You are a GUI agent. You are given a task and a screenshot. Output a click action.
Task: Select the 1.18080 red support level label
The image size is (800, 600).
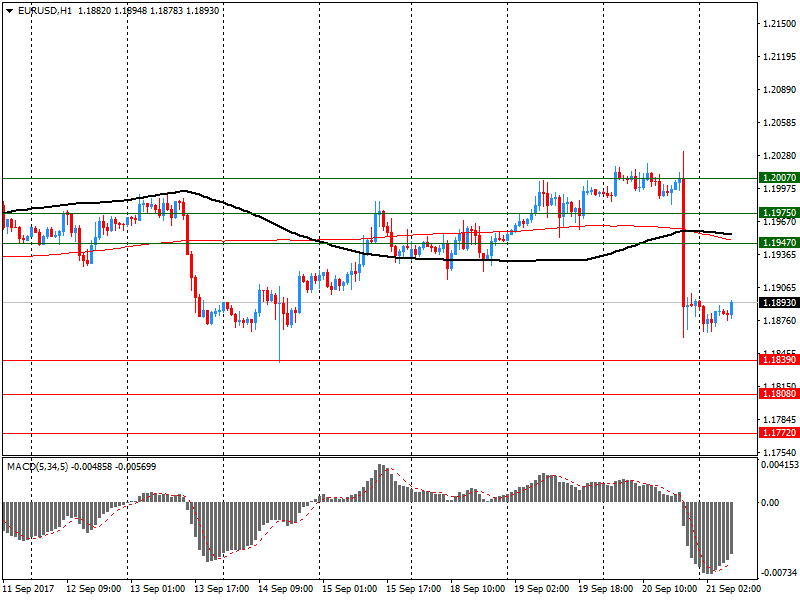pyautogui.click(x=779, y=393)
